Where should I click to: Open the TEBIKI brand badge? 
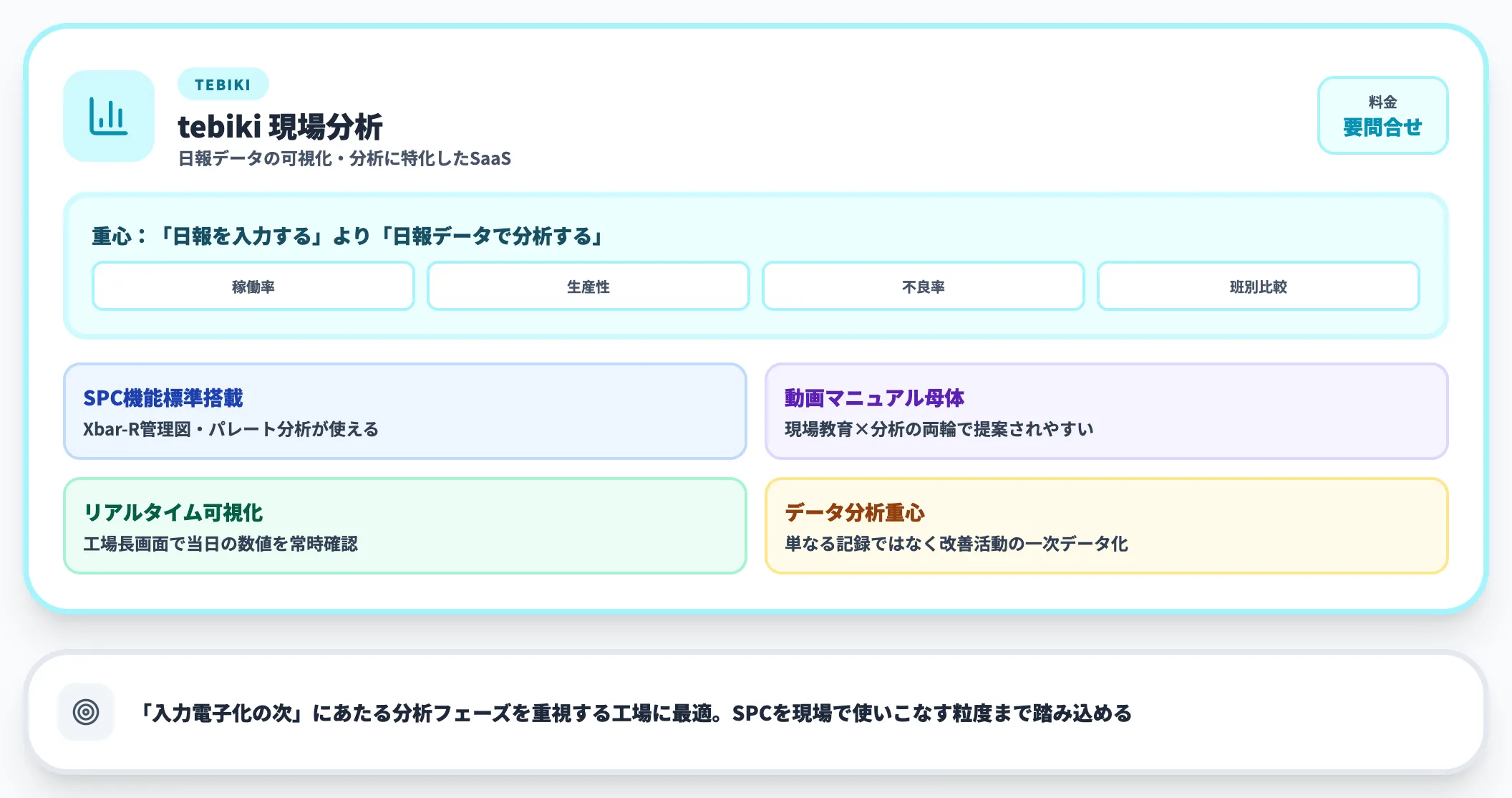click(223, 85)
